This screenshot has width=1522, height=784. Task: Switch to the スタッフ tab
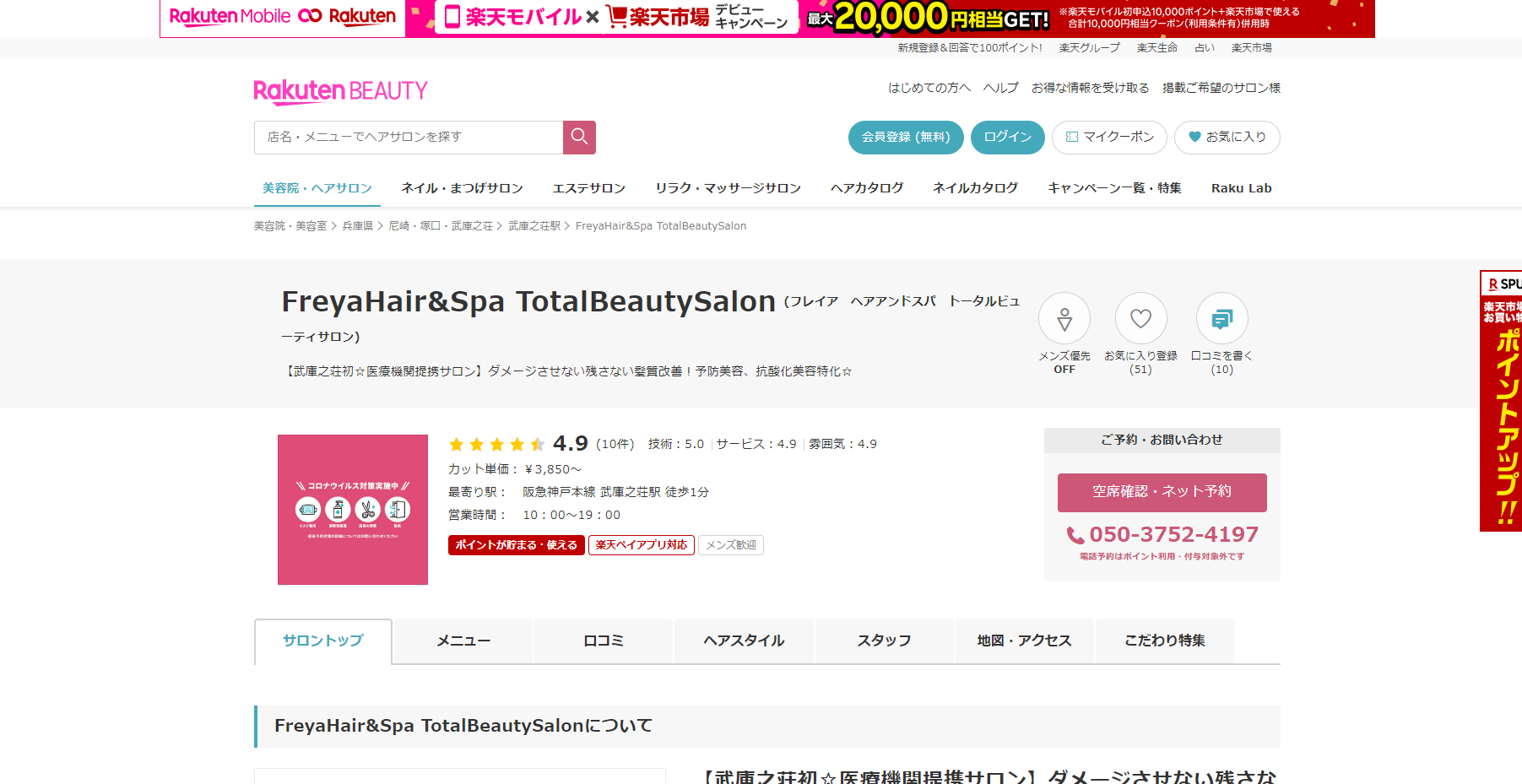pos(884,641)
